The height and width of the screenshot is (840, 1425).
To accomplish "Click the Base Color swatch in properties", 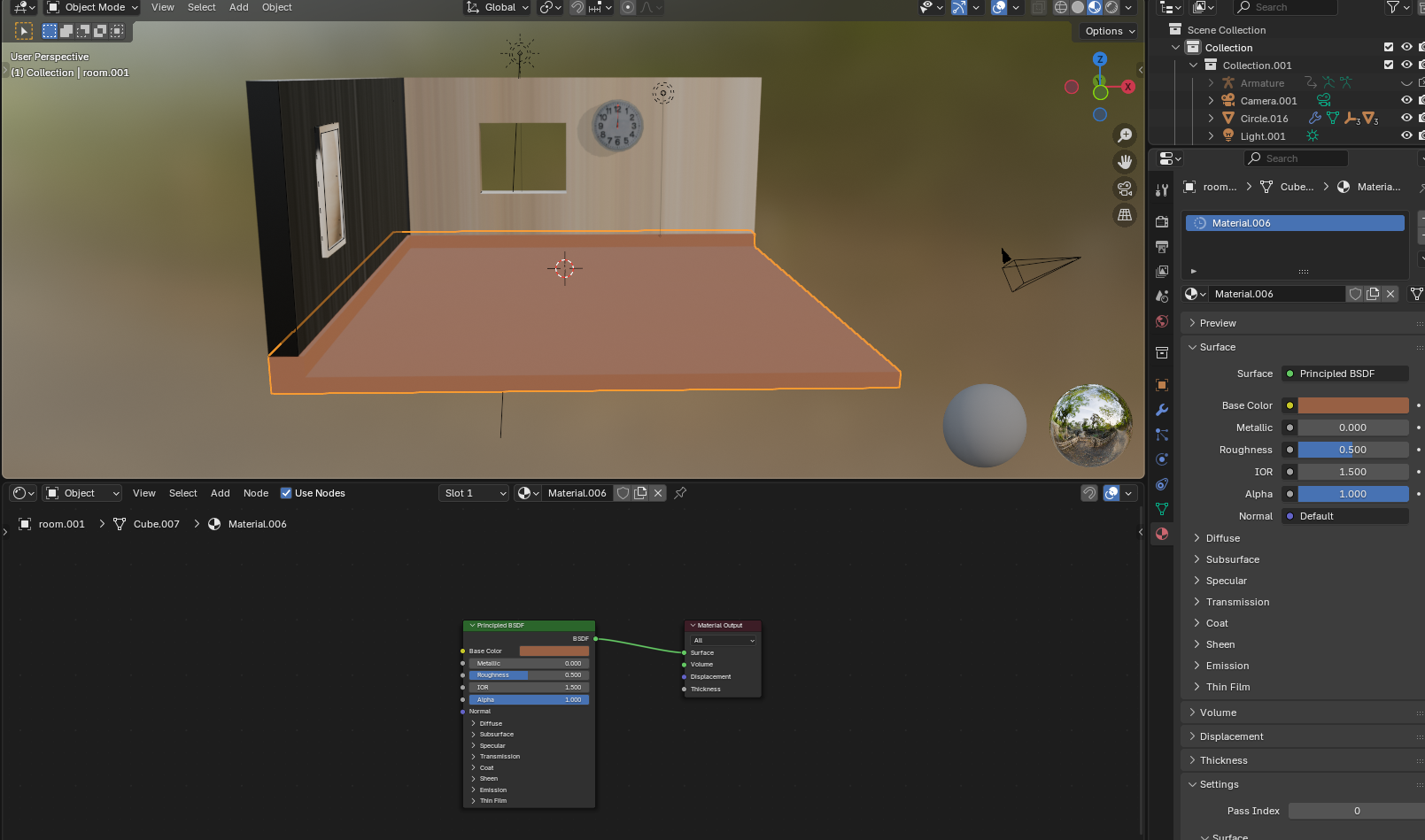I will click(1353, 405).
